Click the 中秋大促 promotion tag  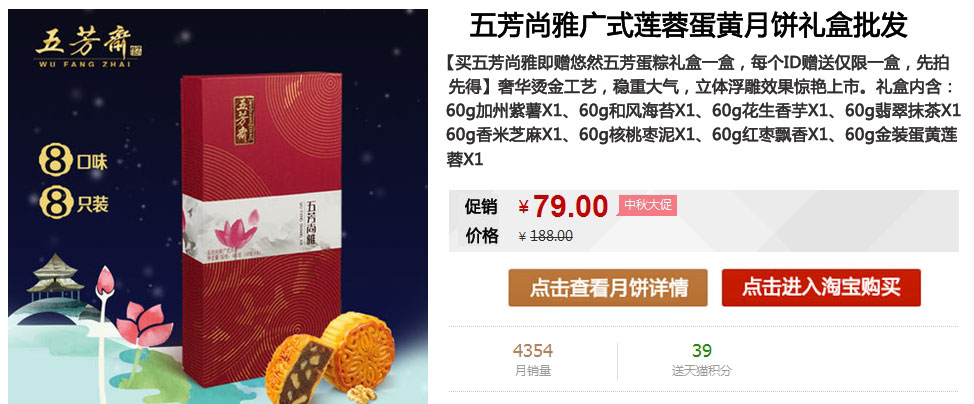(x=647, y=205)
